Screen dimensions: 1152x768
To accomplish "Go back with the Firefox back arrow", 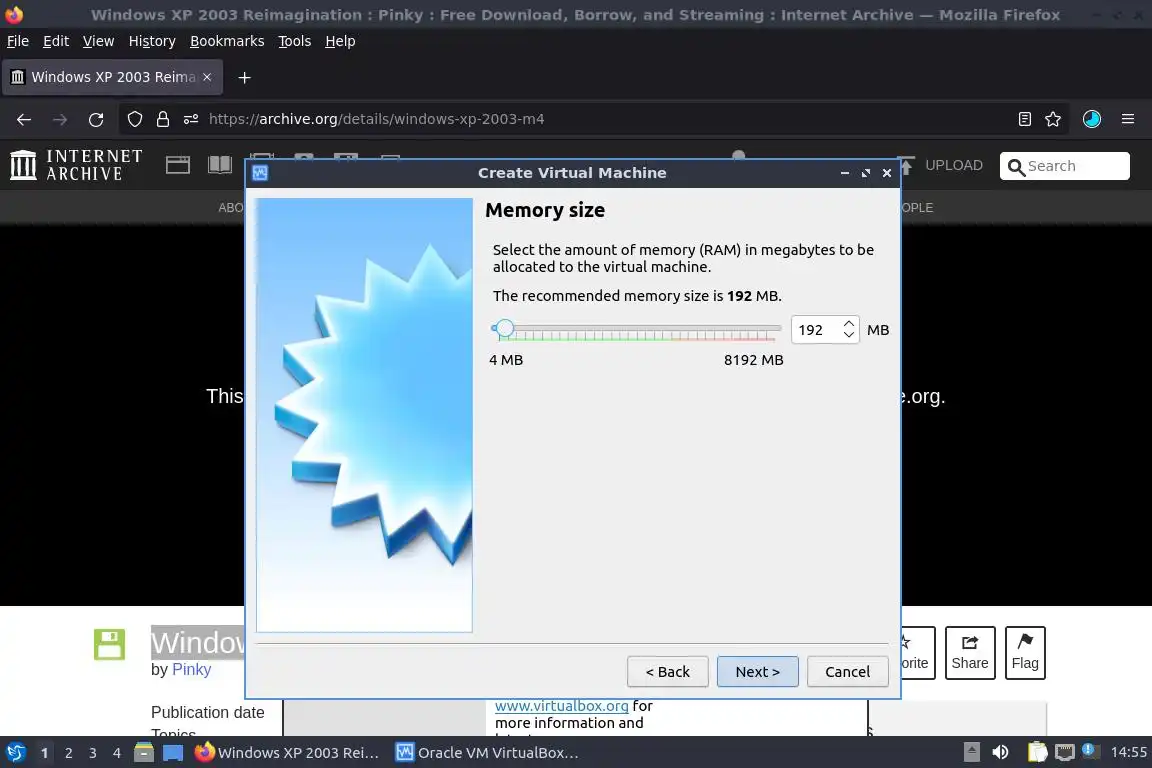I will [x=24, y=119].
